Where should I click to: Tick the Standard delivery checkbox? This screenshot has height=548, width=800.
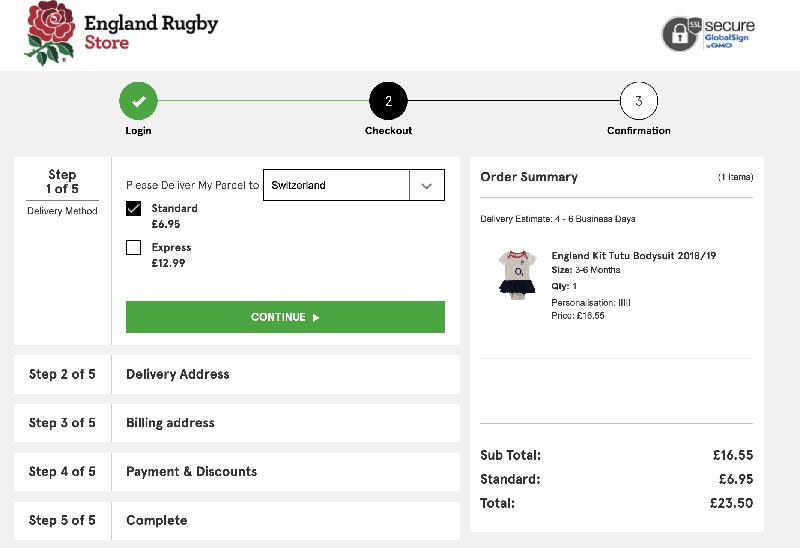[133, 209]
